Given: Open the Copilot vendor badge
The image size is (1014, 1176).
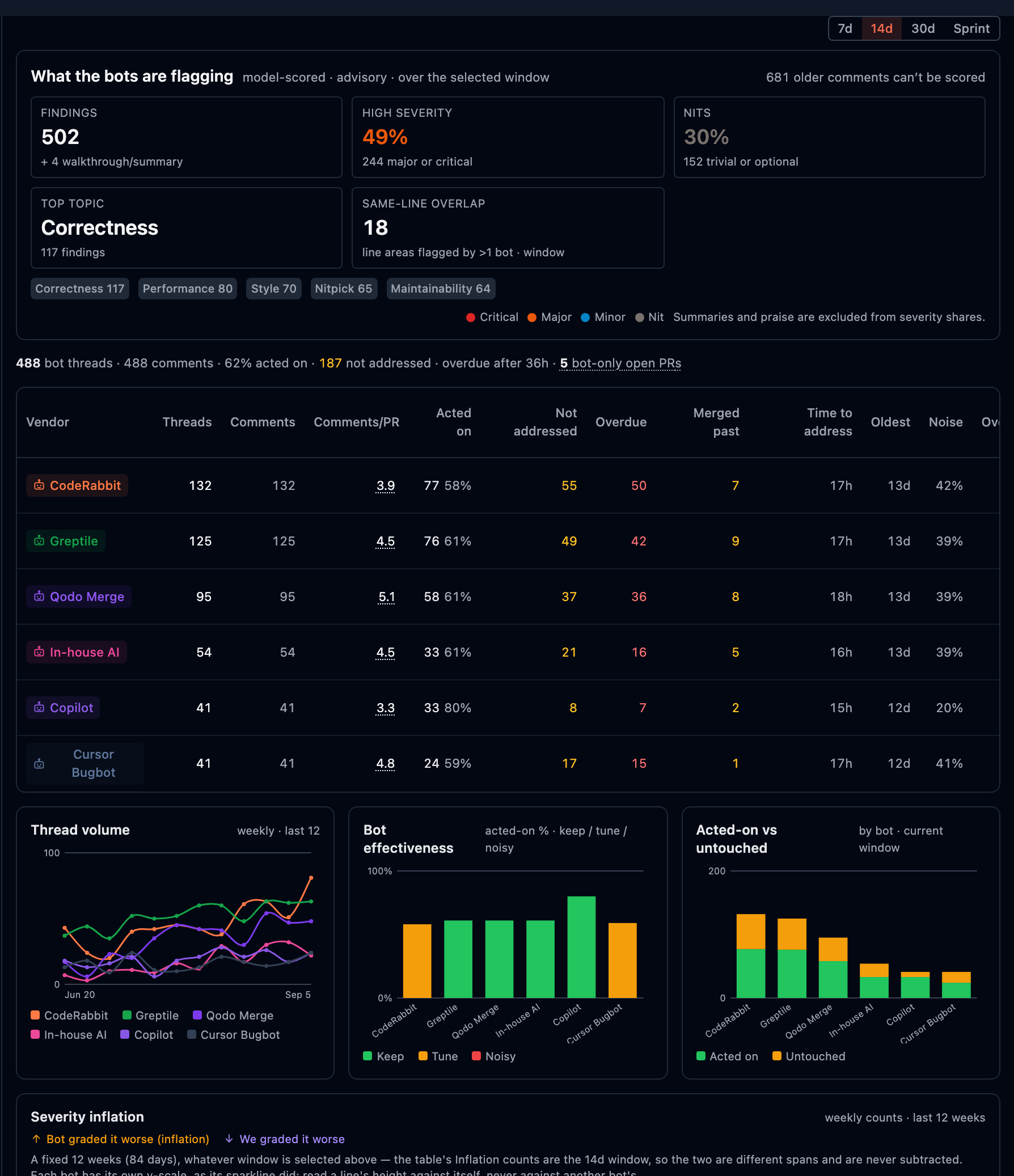Looking at the screenshot, I should (62, 708).
